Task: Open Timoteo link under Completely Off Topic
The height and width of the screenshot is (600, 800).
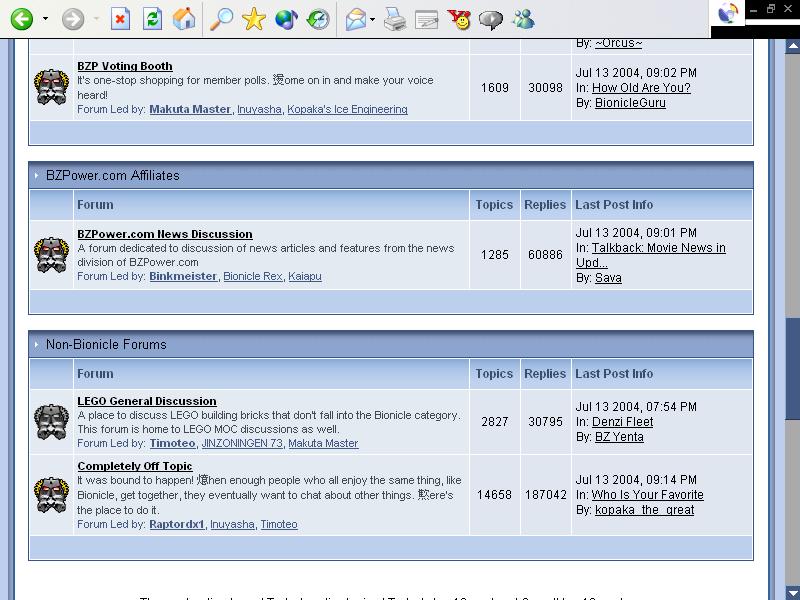Action: (279, 524)
